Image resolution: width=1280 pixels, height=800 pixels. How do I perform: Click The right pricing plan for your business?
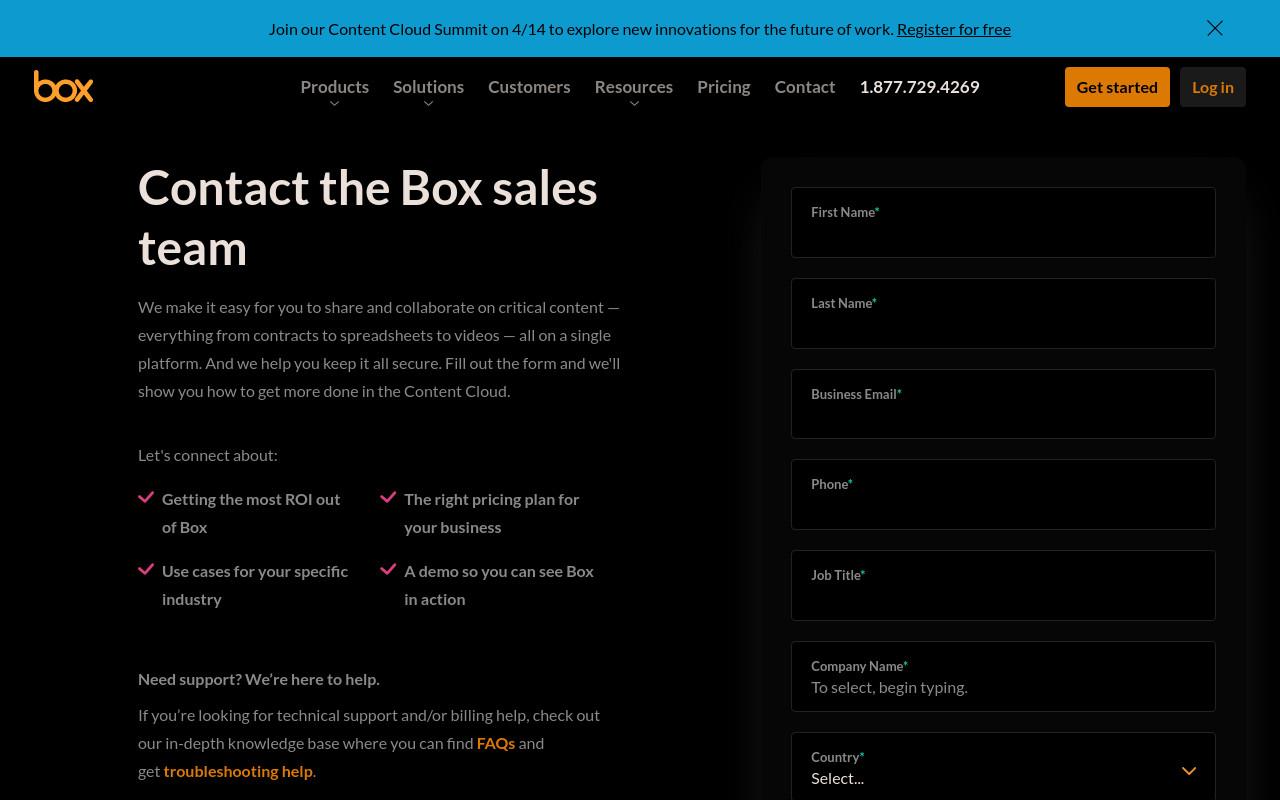click(x=492, y=513)
